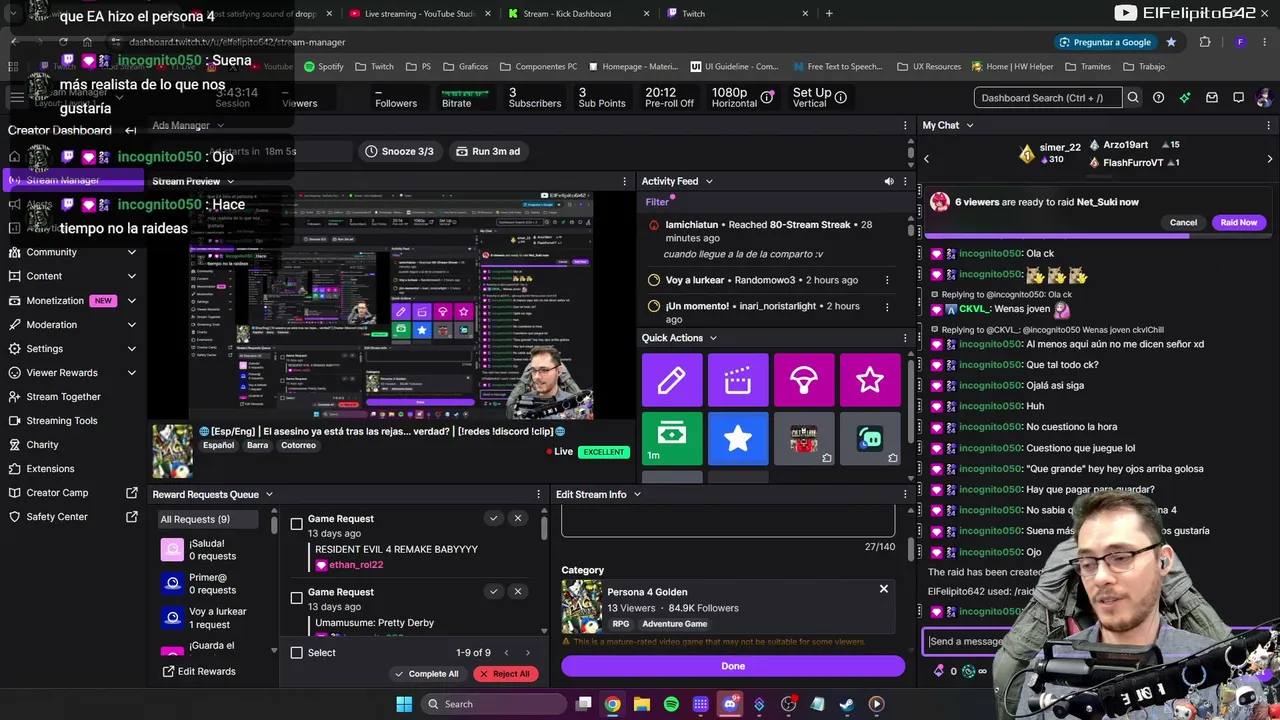Click Reject All requests button

pyautogui.click(x=505, y=673)
